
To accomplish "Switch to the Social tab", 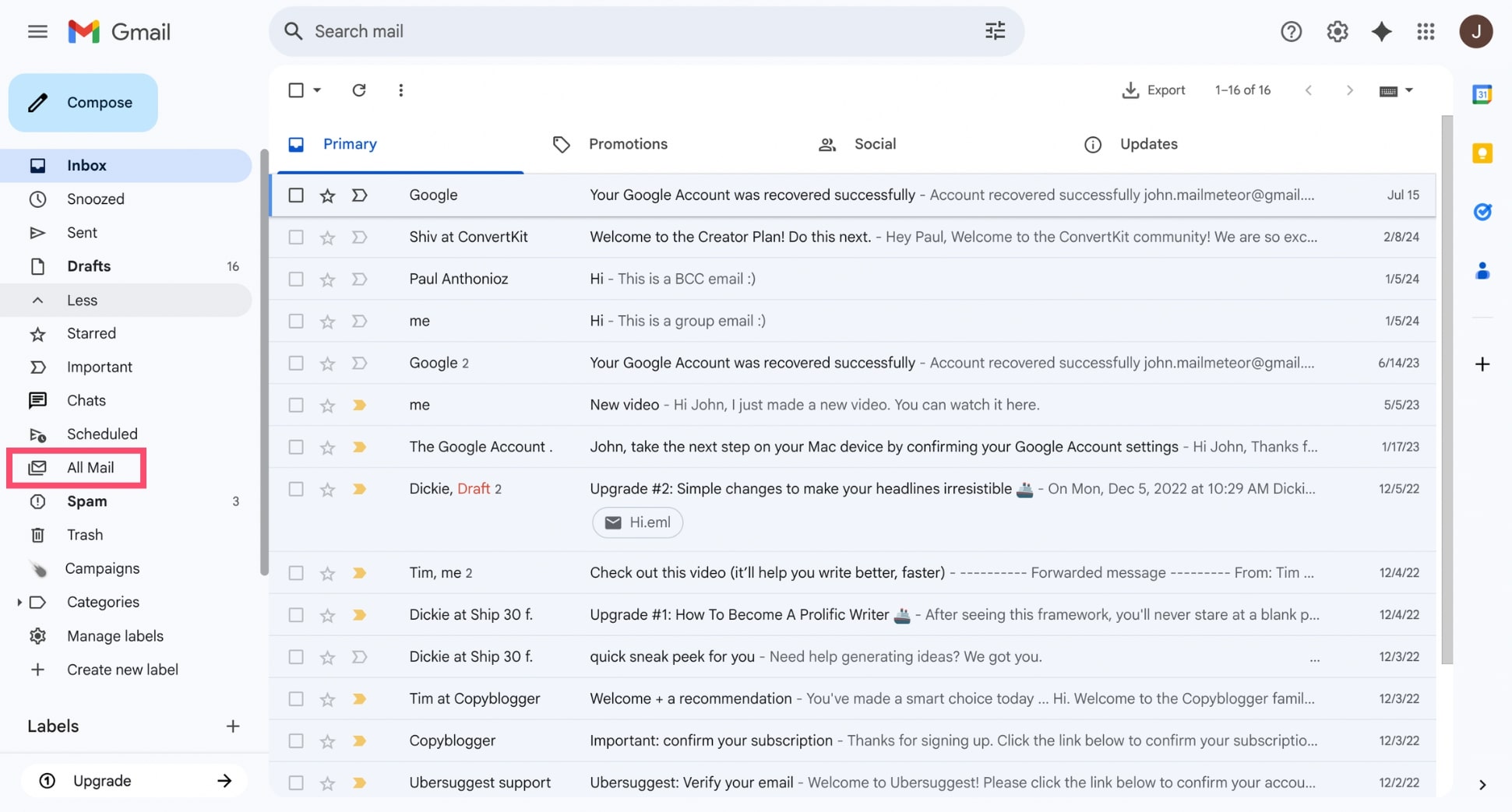I will pyautogui.click(x=874, y=144).
